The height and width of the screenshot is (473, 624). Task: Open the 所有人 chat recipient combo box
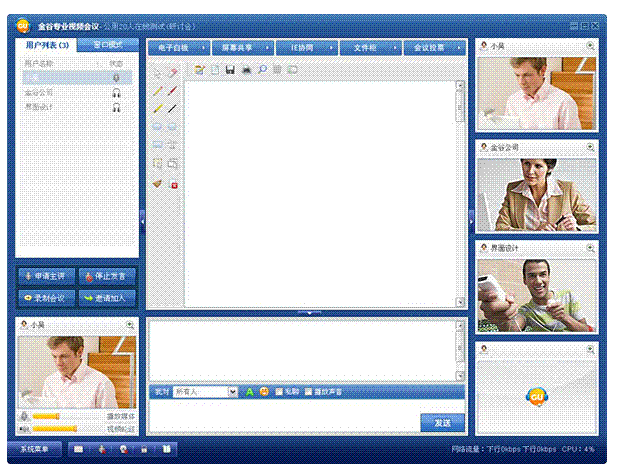point(205,392)
